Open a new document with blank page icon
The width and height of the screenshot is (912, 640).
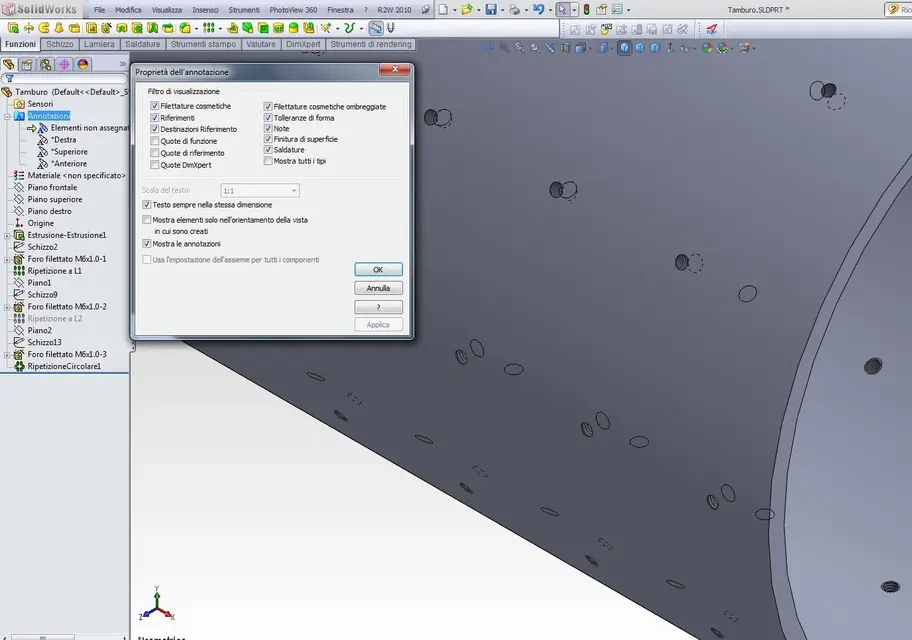click(443, 9)
